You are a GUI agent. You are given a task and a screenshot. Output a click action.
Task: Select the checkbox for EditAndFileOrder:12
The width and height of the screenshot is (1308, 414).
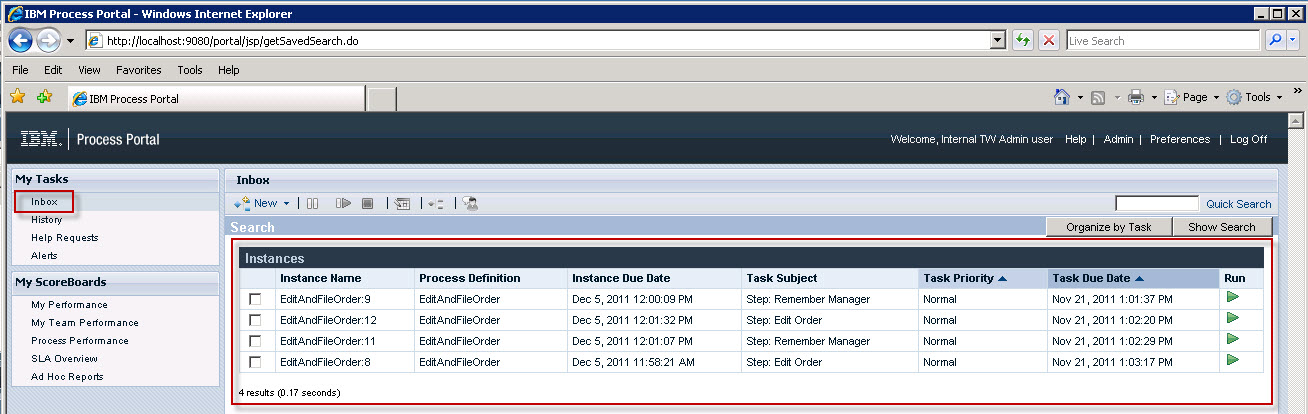[255, 320]
